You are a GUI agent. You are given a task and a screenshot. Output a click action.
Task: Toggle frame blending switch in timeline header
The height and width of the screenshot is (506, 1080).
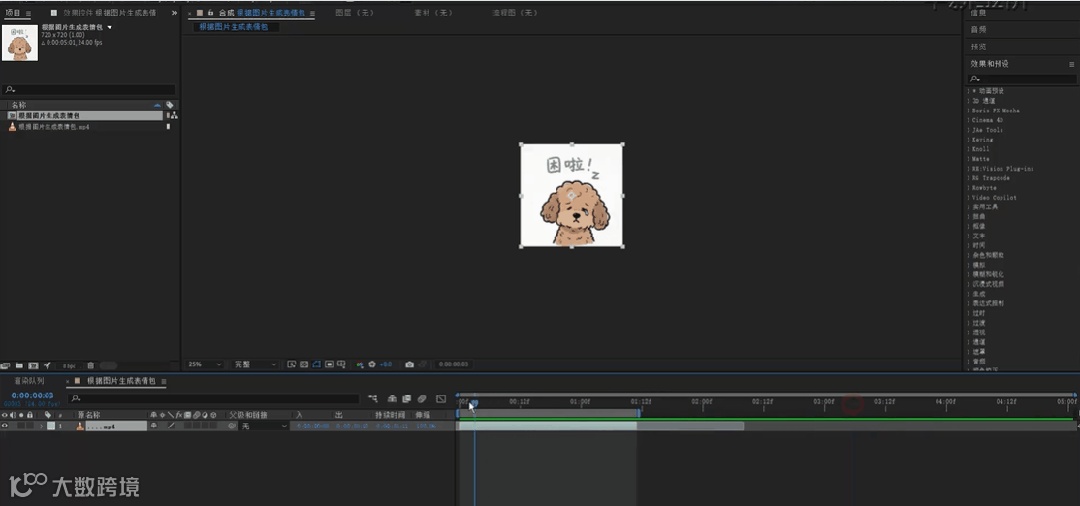pyautogui.click(x=406, y=399)
